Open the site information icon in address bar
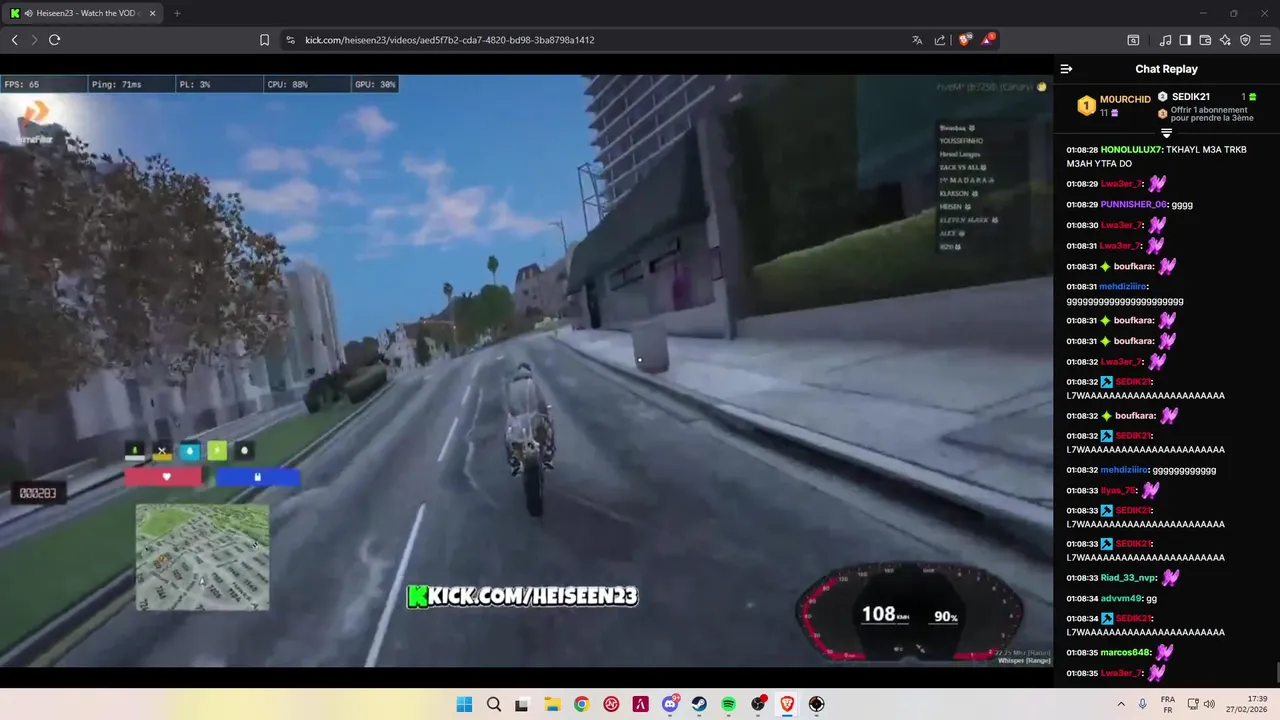This screenshot has width=1280, height=720. pos(290,40)
